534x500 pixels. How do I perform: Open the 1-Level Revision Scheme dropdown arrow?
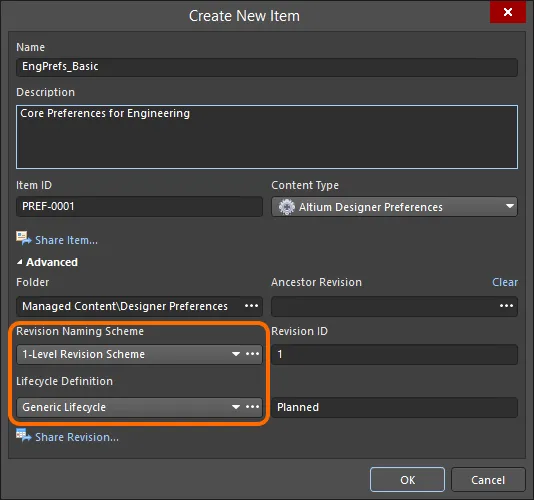236,354
